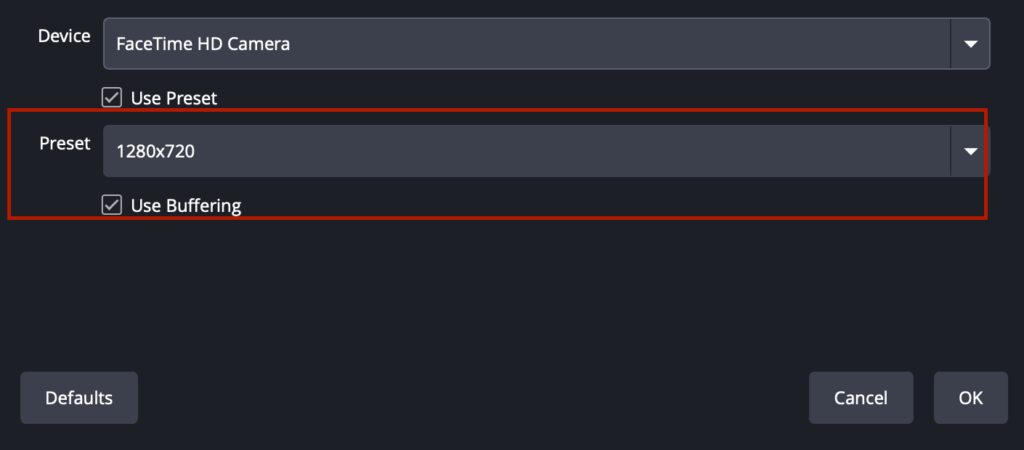Screen dimensions: 1024x450
Task: Change resolution from 1280x720
Action: coord(526,151)
